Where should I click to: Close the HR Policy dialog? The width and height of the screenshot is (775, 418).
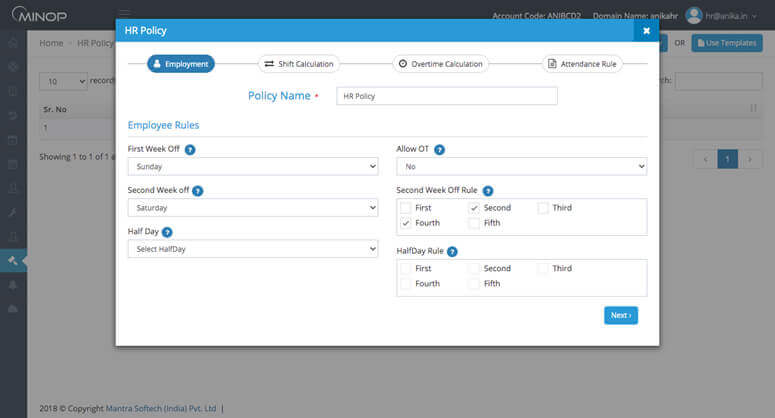click(646, 31)
